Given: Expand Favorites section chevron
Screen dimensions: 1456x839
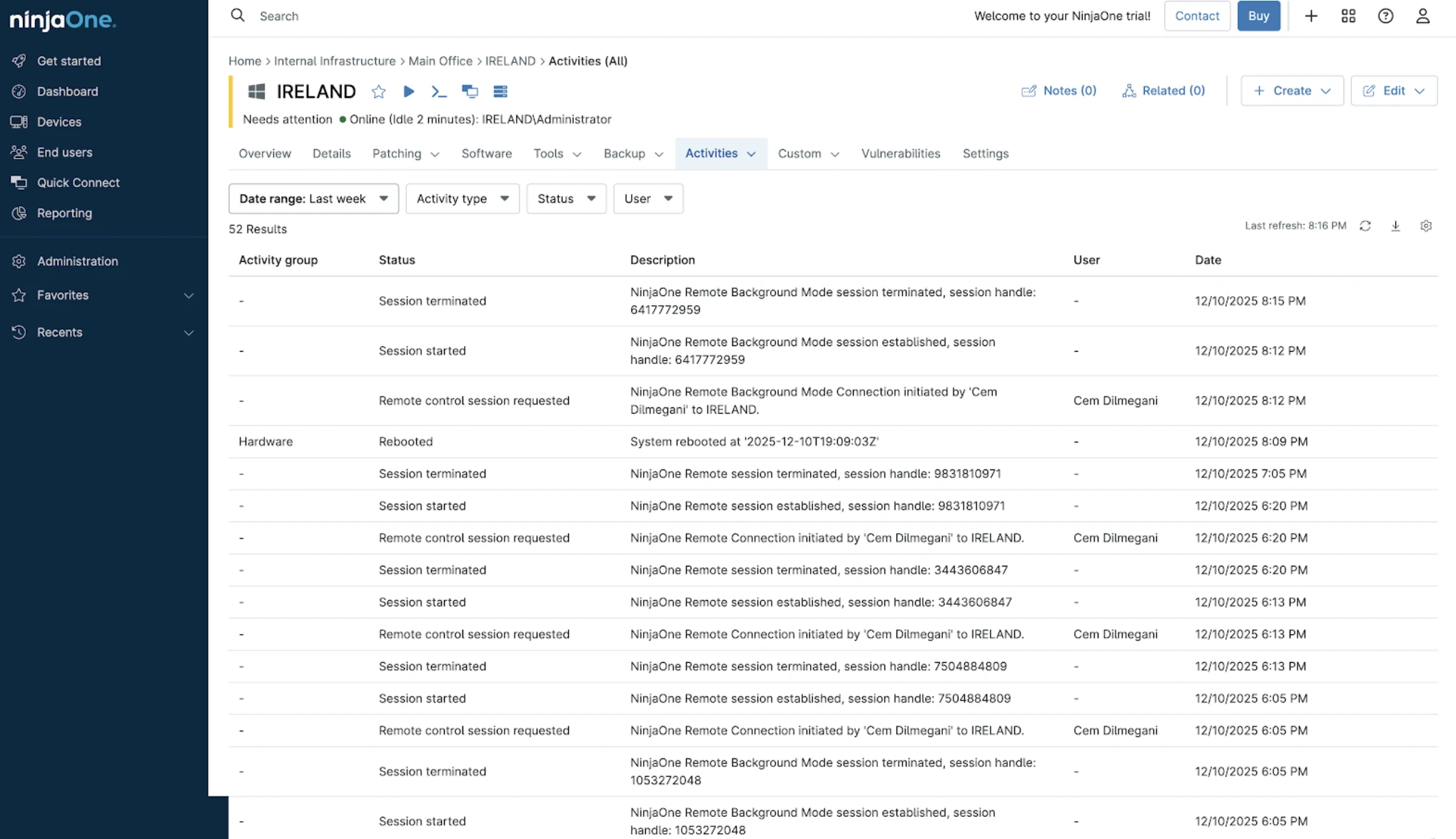Looking at the screenshot, I should [188, 295].
